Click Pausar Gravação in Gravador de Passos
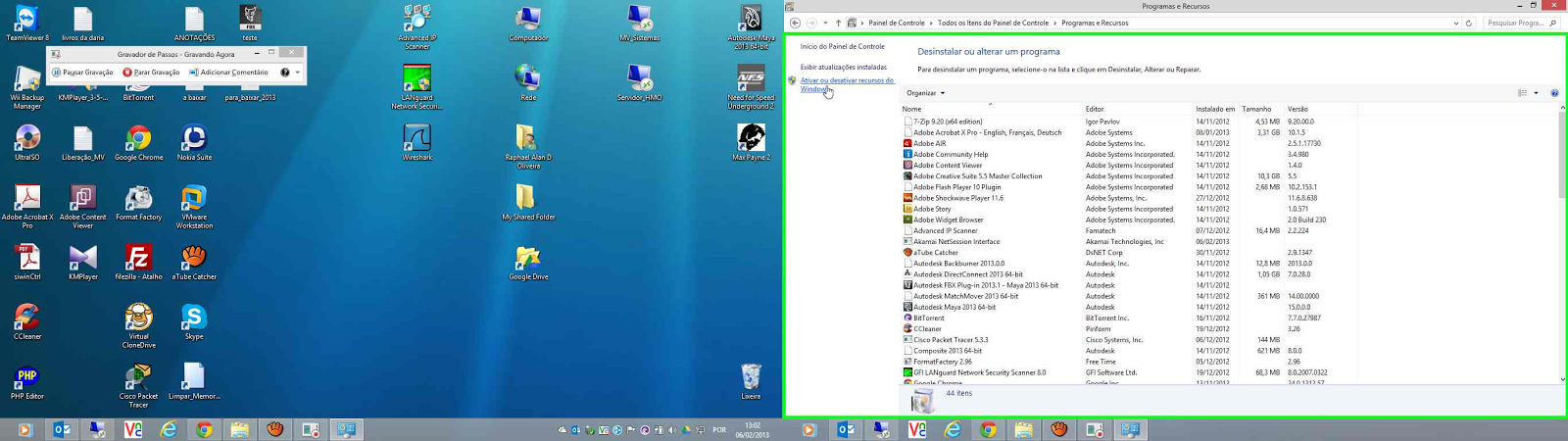The image size is (1568, 441). point(82,73)
